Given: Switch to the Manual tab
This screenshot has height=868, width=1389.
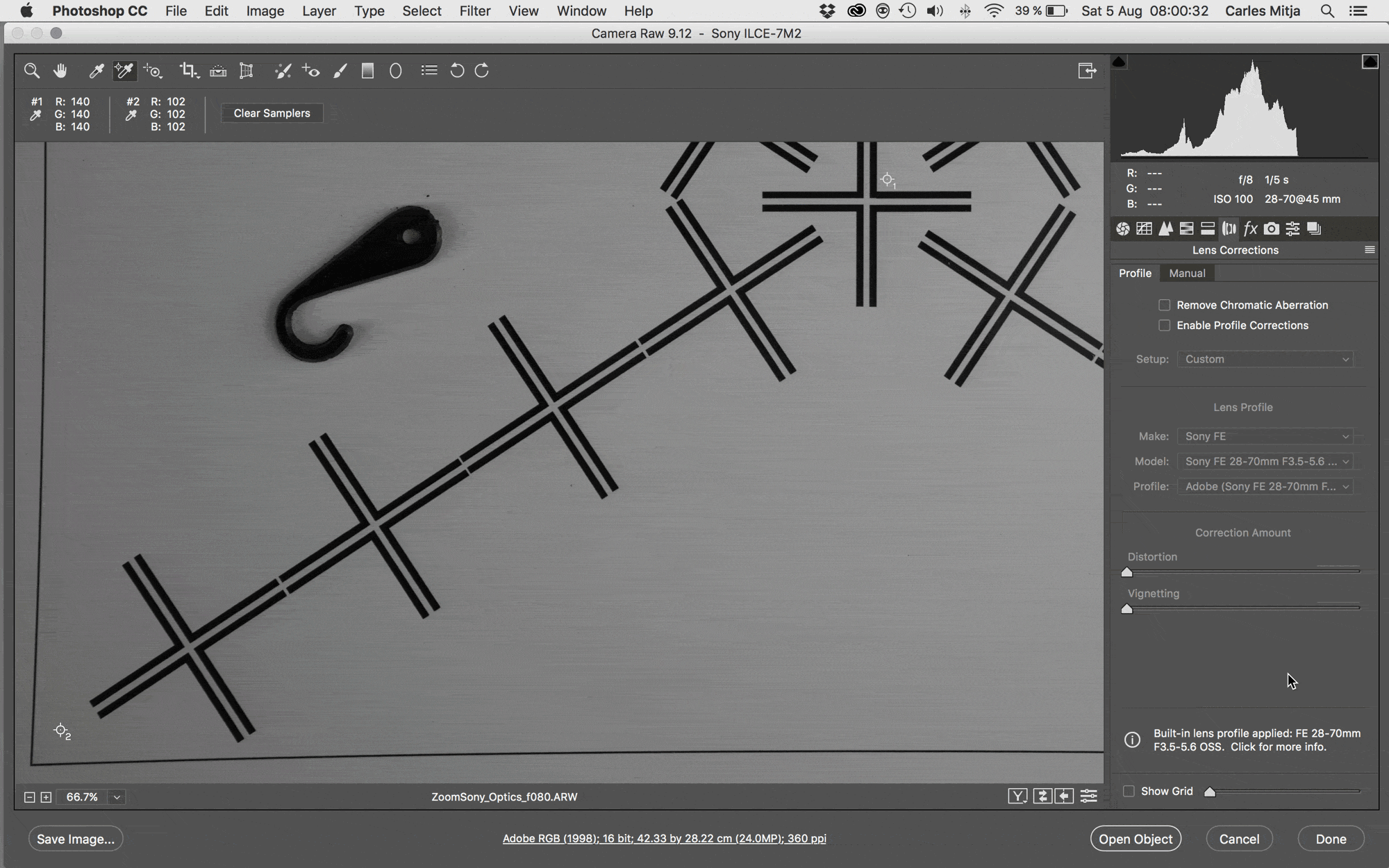Looking at the screenshot, I should coord(1187,273).
